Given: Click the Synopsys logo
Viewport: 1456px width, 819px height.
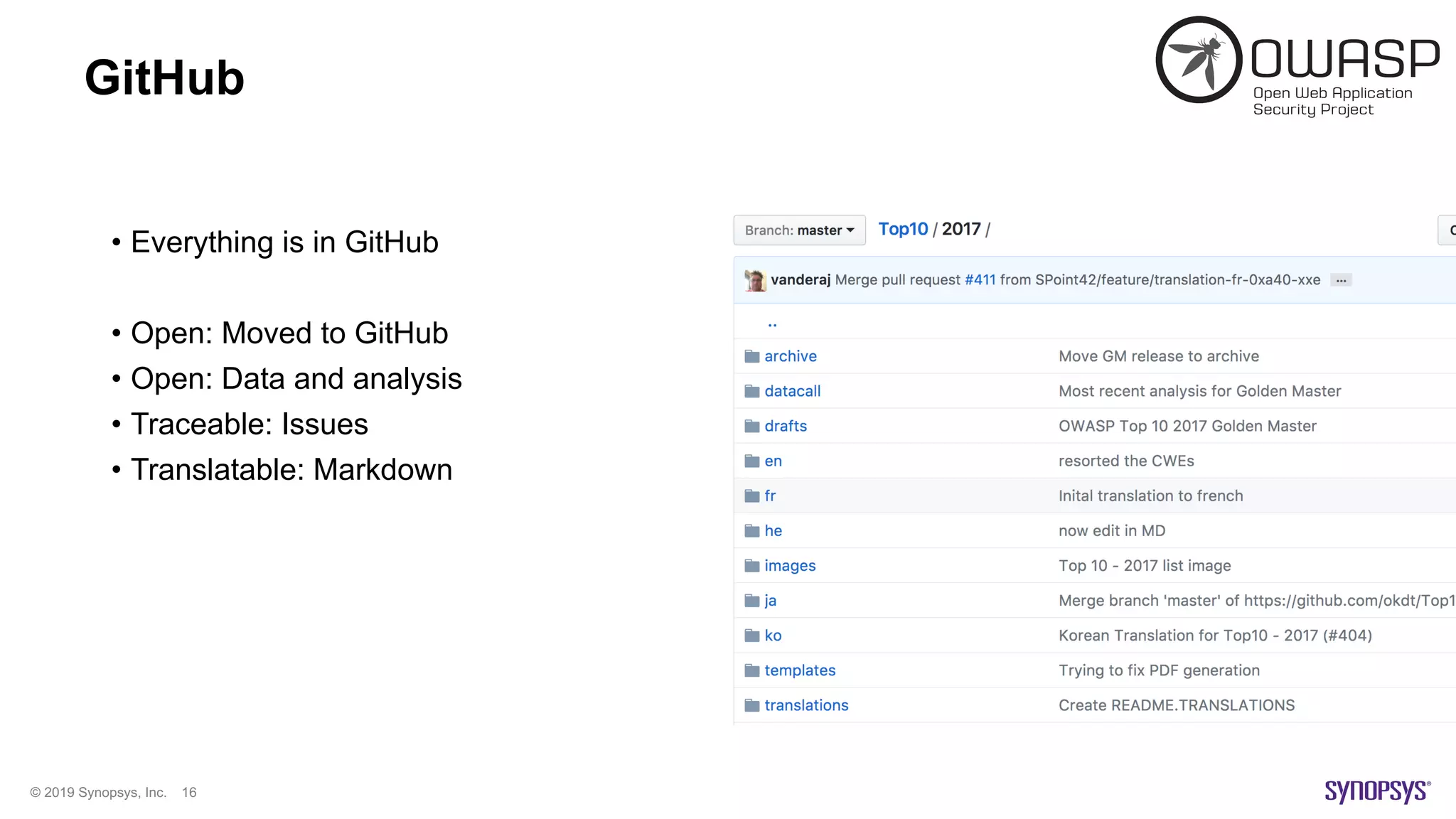Looking at the screenshot, I should 1378,791.
